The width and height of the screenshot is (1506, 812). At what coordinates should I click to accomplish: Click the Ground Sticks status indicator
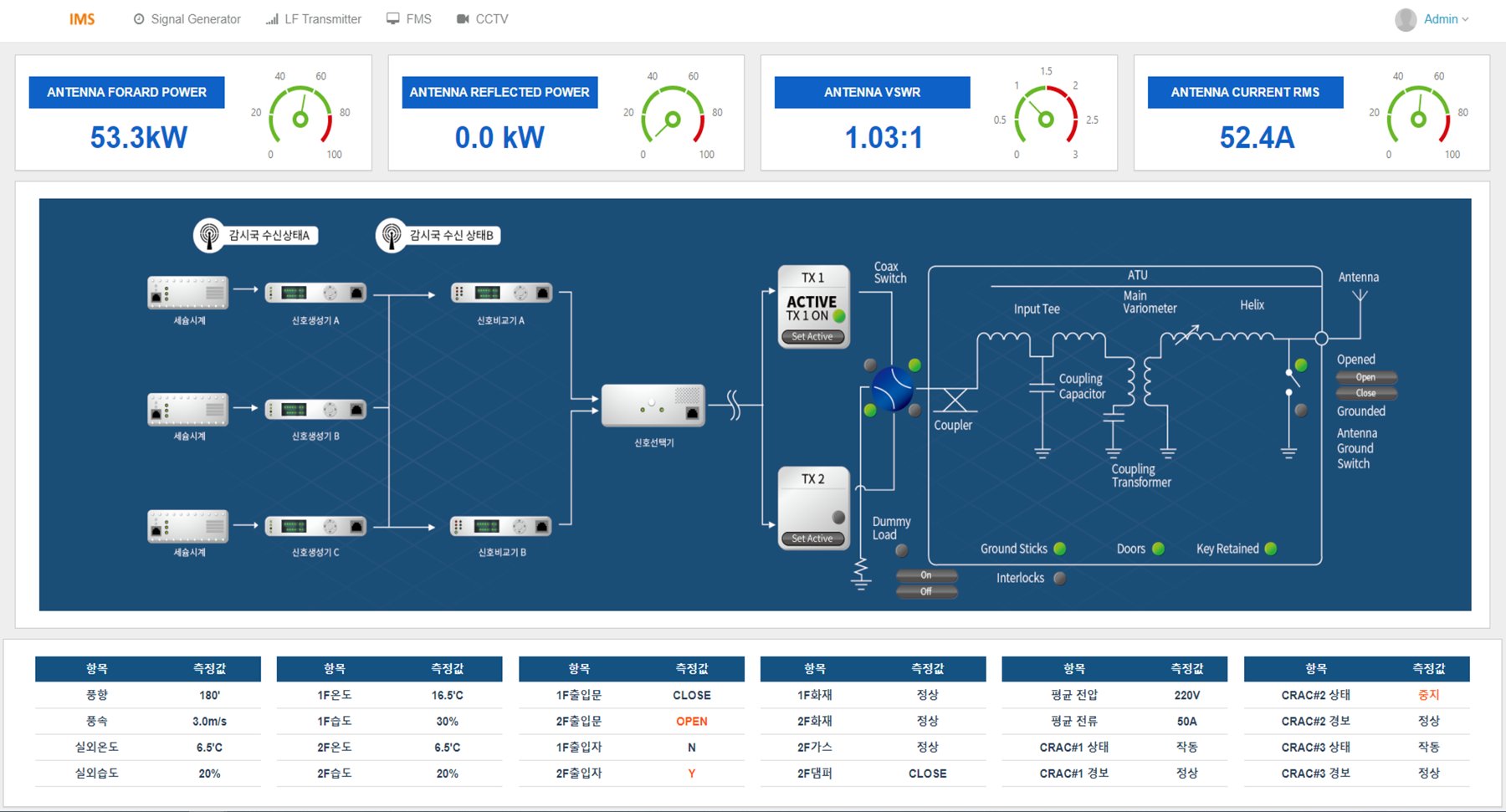(x=1060, y=549)
